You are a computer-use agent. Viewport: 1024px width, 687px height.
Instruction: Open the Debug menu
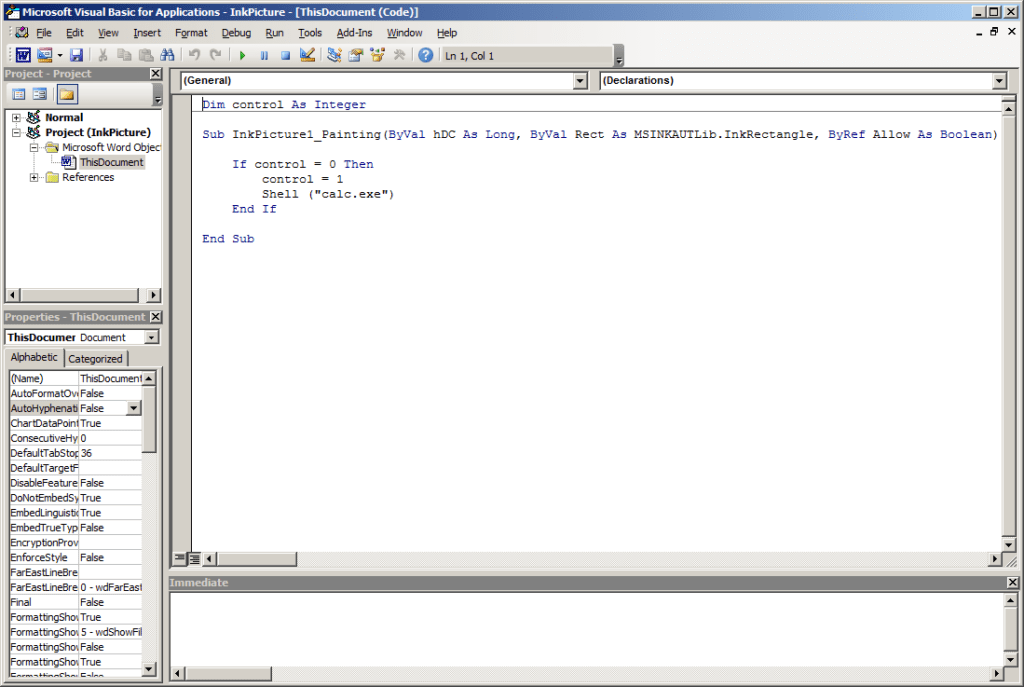[236, 33]
